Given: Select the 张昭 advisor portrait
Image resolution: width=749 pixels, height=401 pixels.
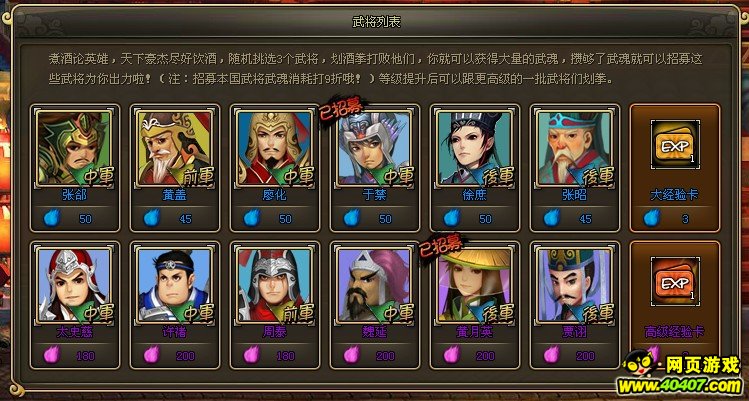Looking at the screenshot, I should (575, 148).
